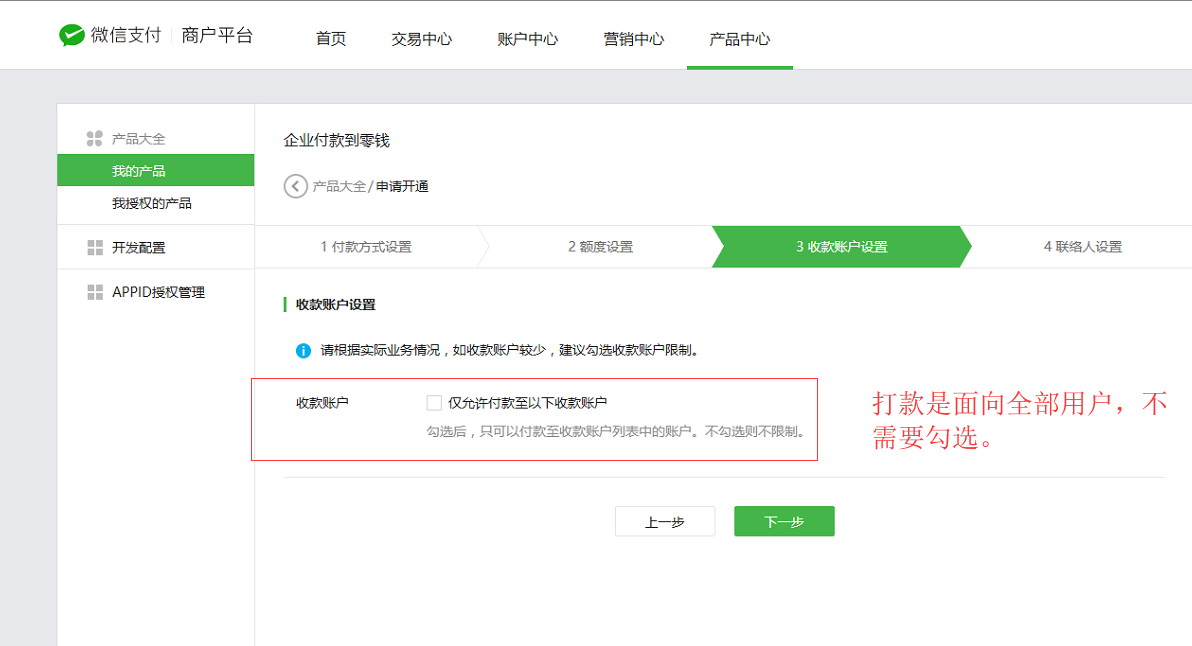Click the back arrow circle icon
The image size is (1192, 646).
click(295, 187)
